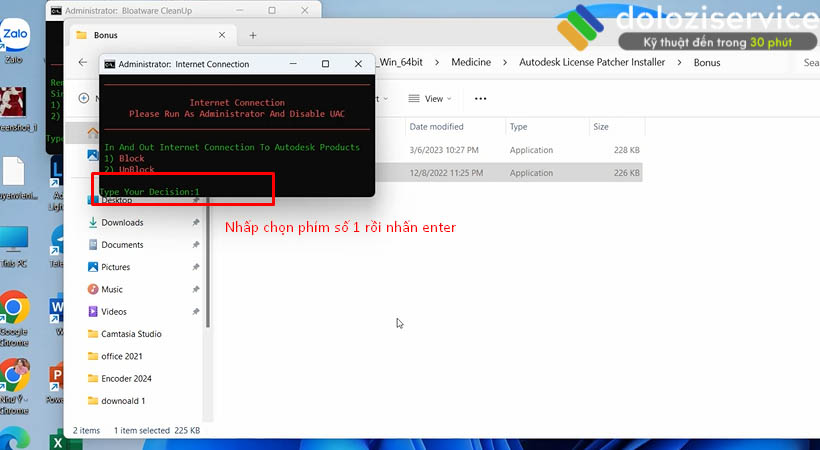Launch the Google Chrome desktop shortcut
Screen dimensions: 820x450
[x=14, y=310]
